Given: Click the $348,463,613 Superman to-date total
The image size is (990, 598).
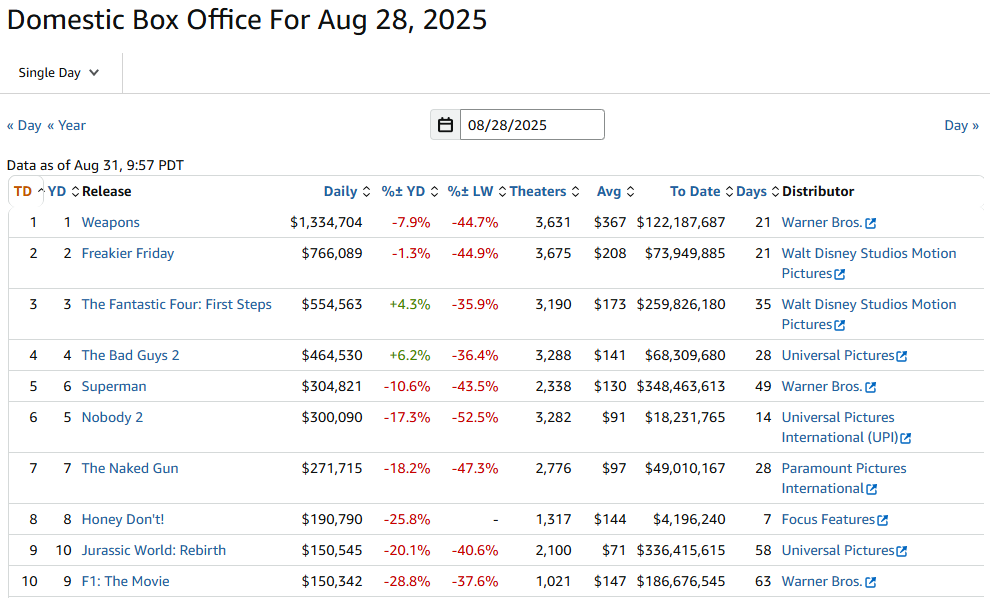Looking at the screenshot, I should (x=681, y=386).
